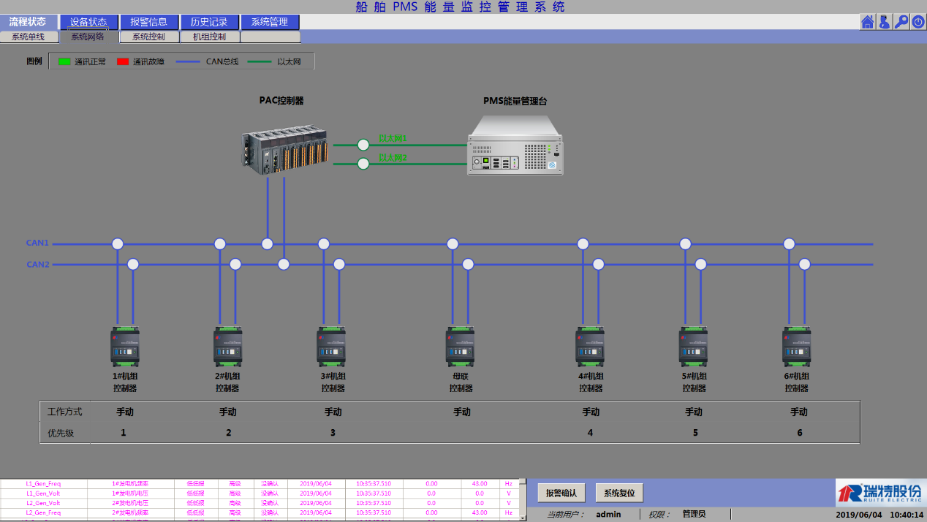Image resolution: width=927 pixels, height=522 pixels.
Task: Open the 报警信息 menu
Action: (x=149, y=22)
